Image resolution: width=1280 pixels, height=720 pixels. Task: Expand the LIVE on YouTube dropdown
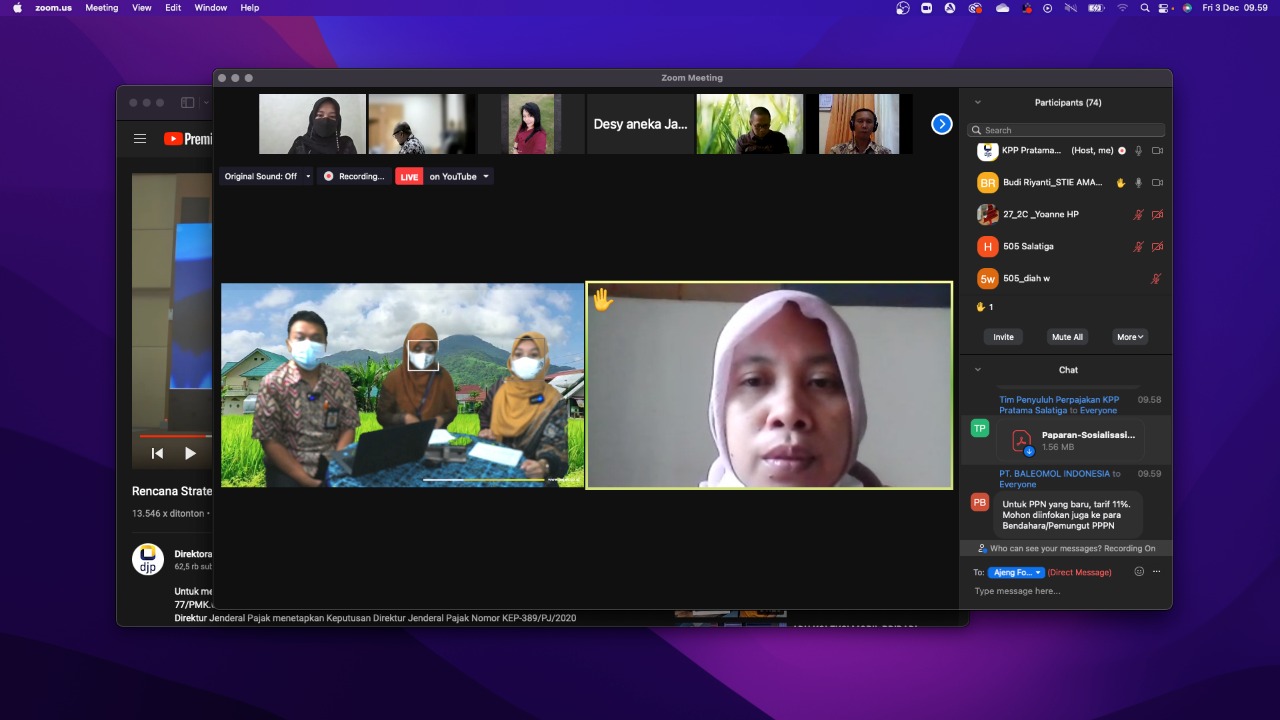486,177
